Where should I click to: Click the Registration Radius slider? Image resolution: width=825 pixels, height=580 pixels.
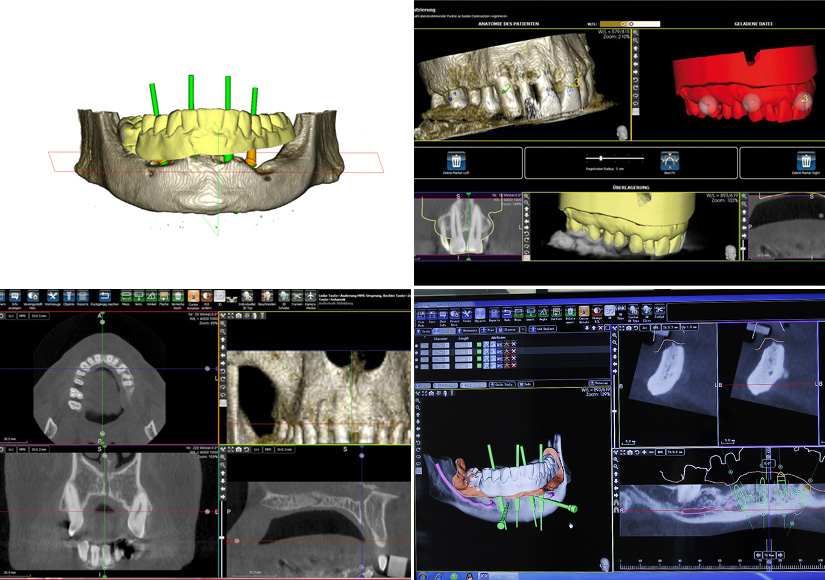click(600, 158)
